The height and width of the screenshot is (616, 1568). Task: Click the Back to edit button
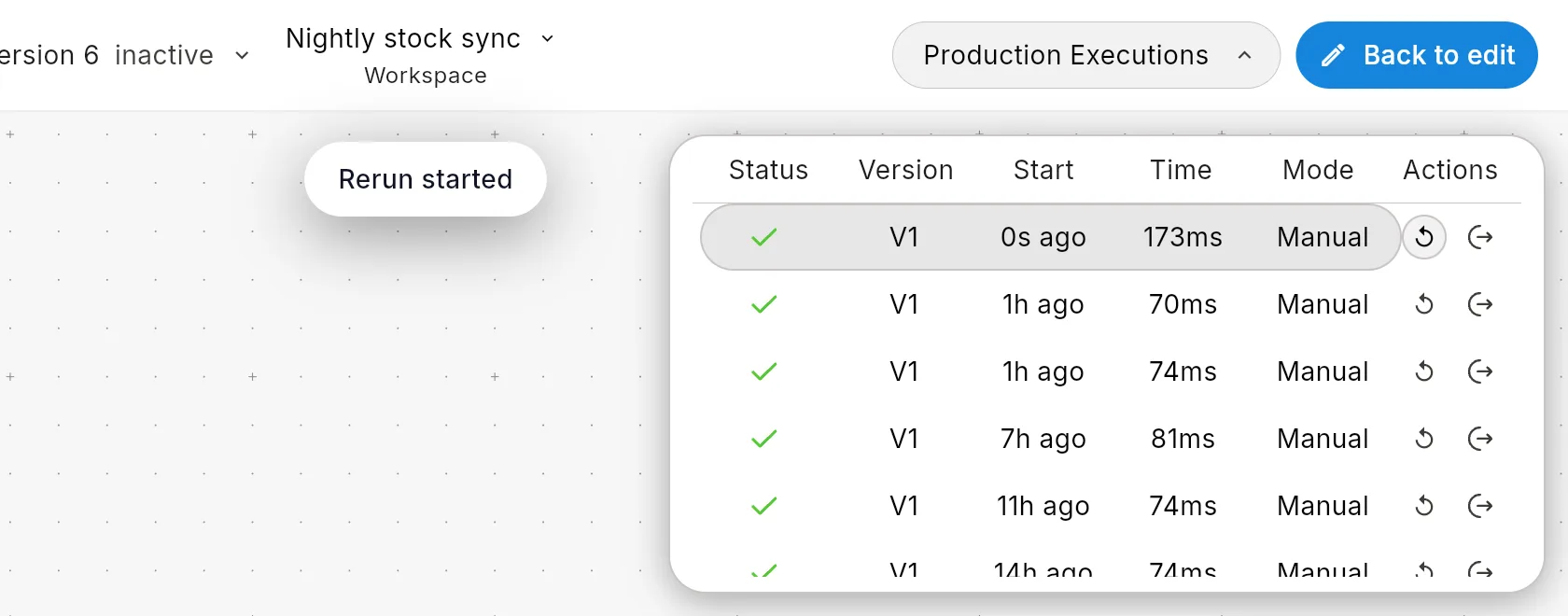[1417, 55]
